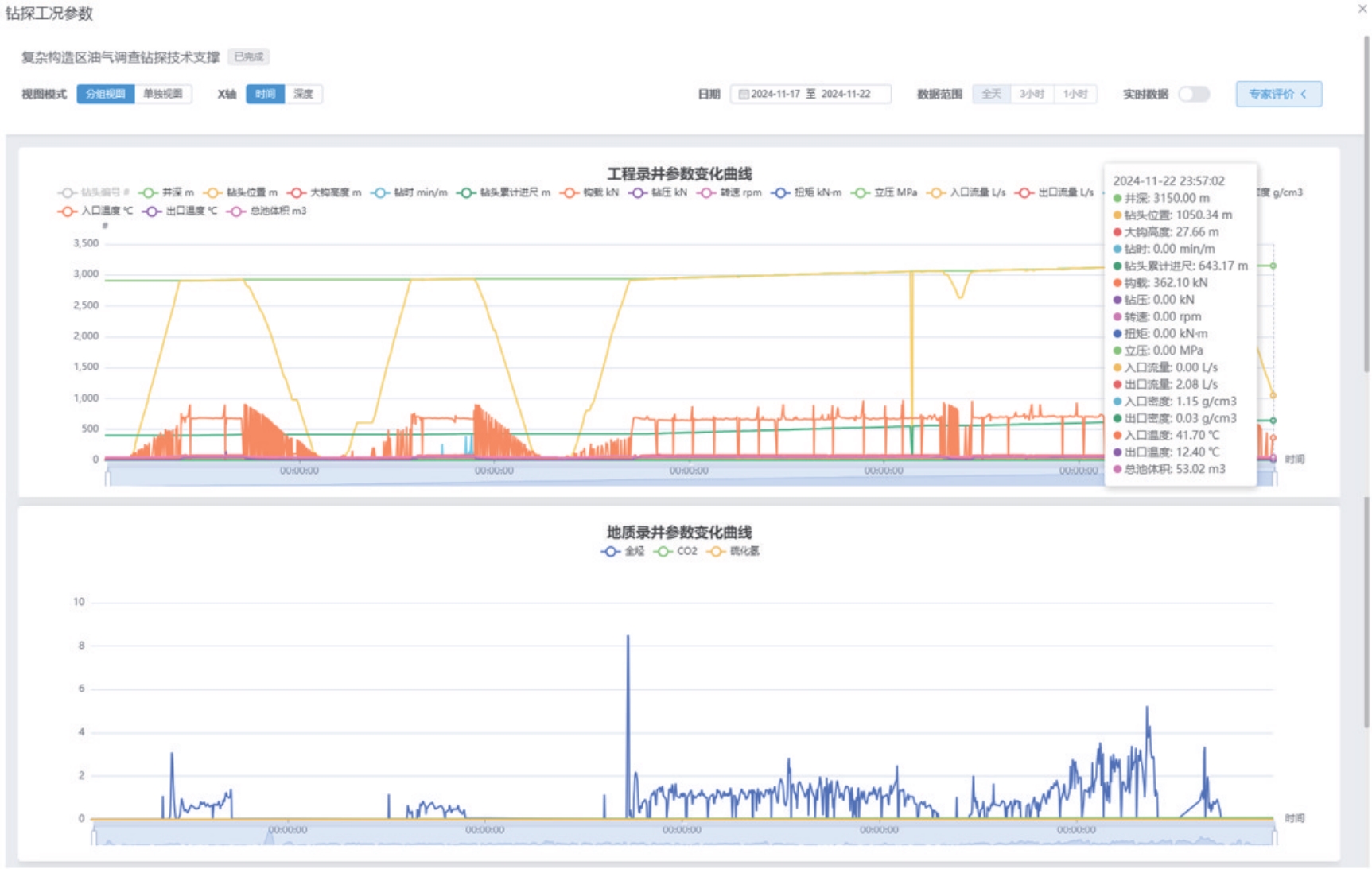The image size is (1372, 869).
Task: Click the calendar icon in date field
Action: [744, 94]
